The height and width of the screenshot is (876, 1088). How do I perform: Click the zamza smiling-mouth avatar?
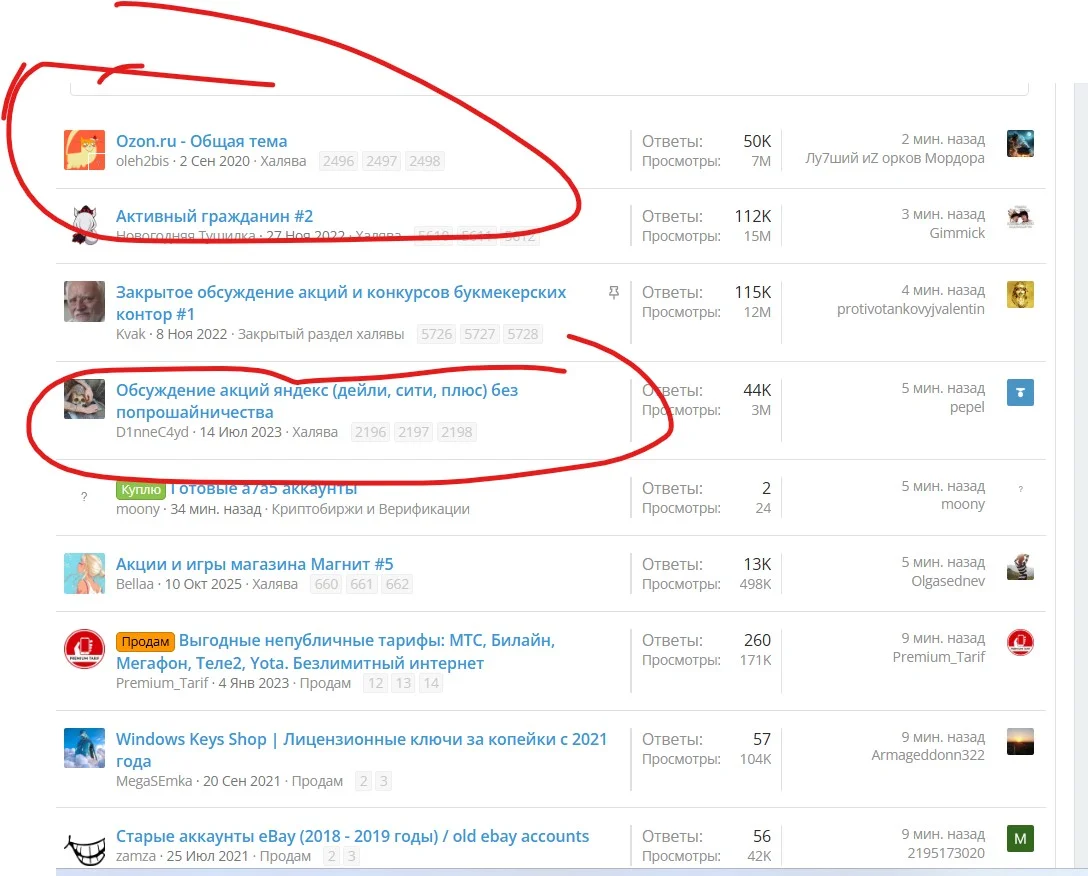pyautogui.click(x=85, y=848)
